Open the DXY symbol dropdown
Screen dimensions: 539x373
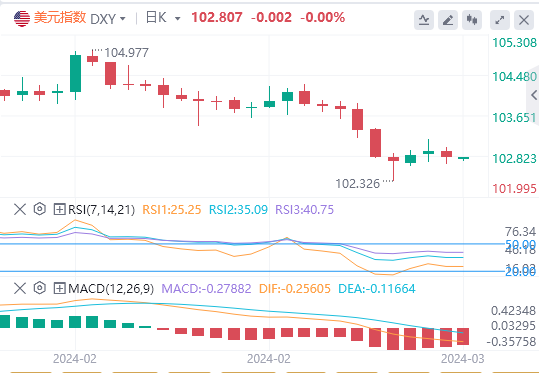(x=108, y=19)
